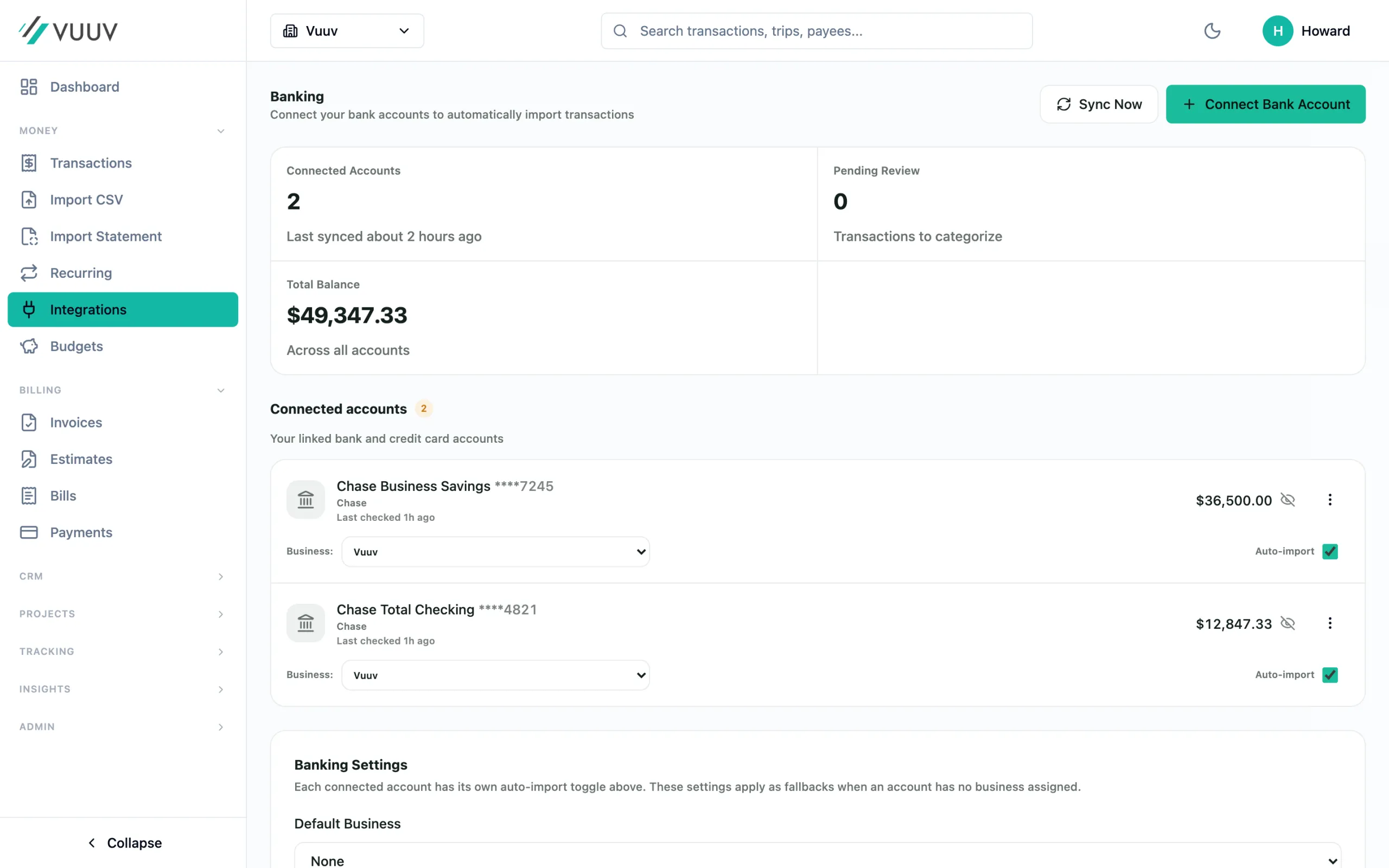Hide the $12,847.33 balance
The width and height of the screenshot is (1389, 868).
pos(1288,623)
